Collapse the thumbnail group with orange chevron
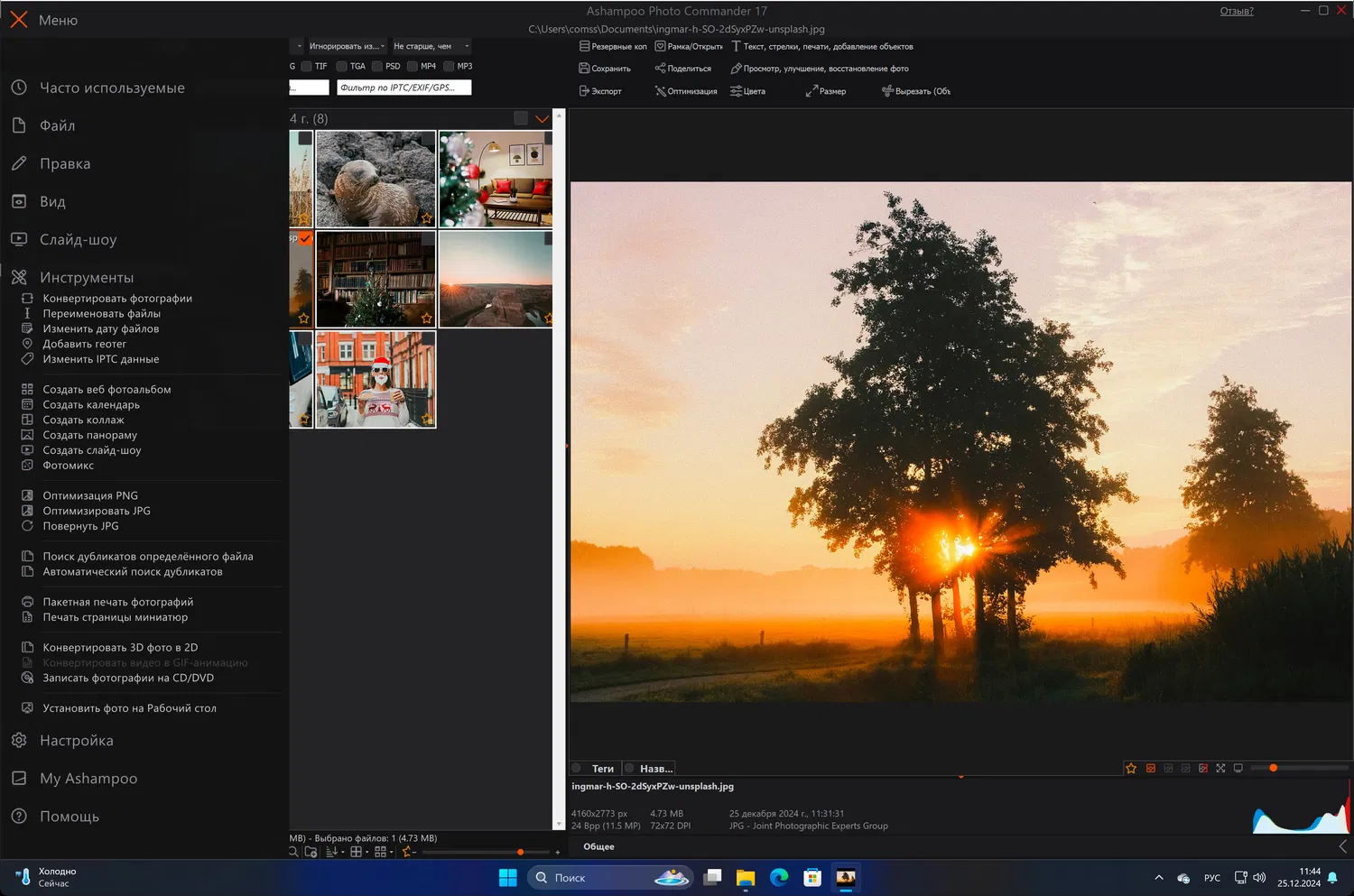The image size is (1354, 896). pos(542,119)
